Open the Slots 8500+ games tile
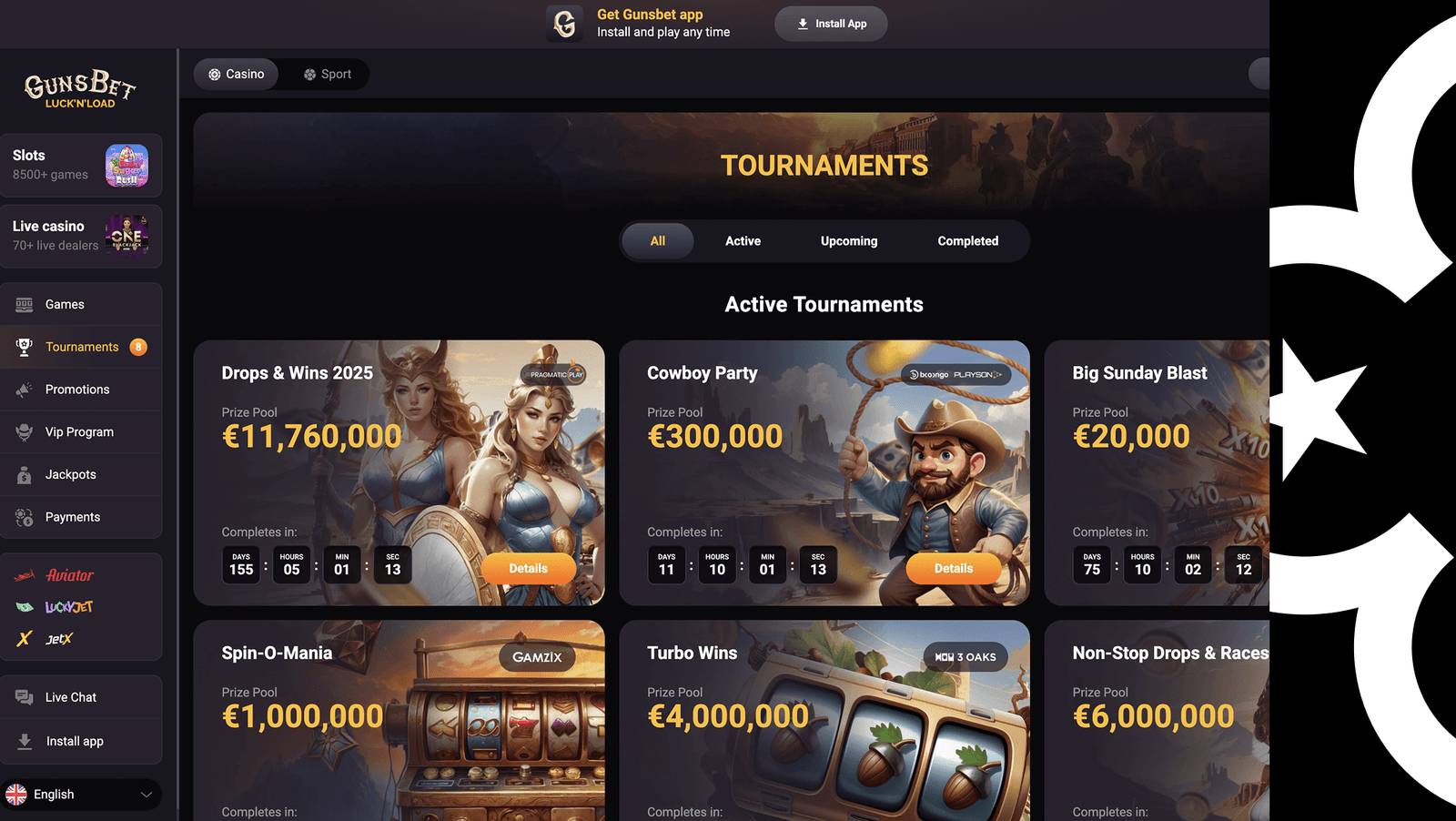The height and width of the screenshot is (821, 1456). [x=81, y=166]
